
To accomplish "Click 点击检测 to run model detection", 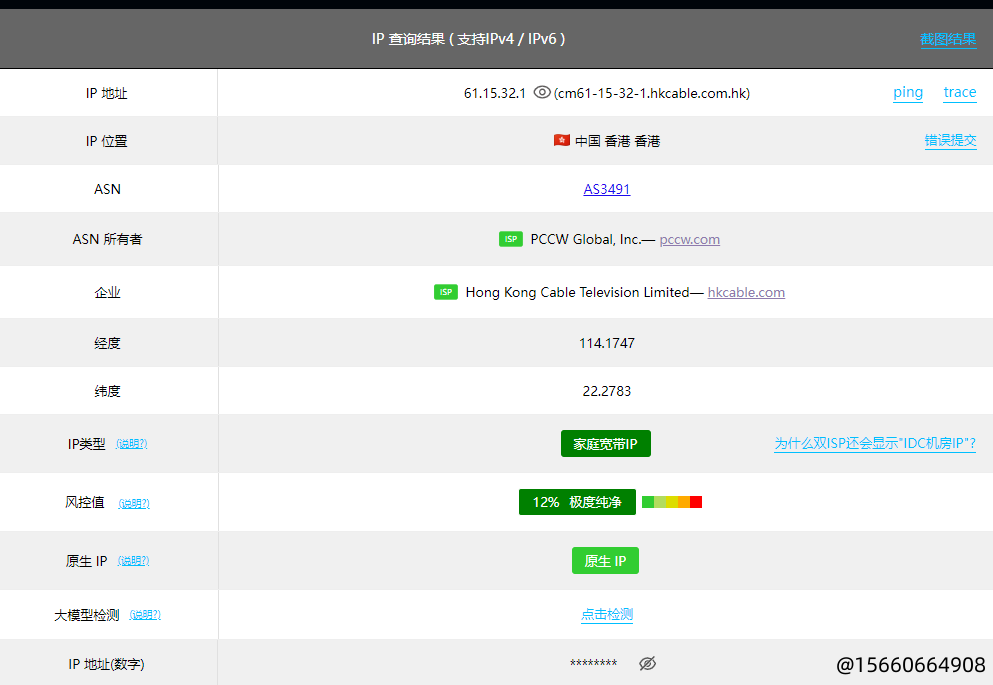I will (607, 614).
